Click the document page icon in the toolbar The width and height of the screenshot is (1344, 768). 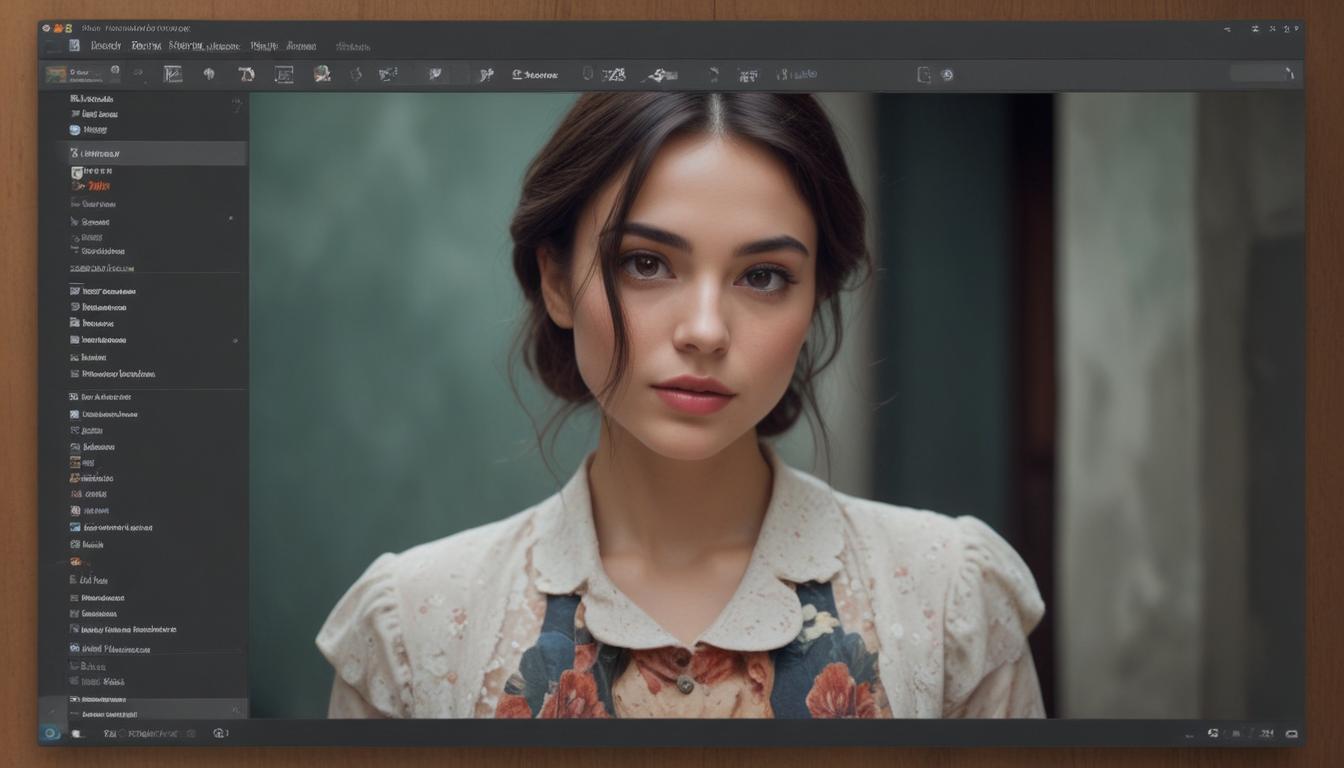[x=924, y=75]
